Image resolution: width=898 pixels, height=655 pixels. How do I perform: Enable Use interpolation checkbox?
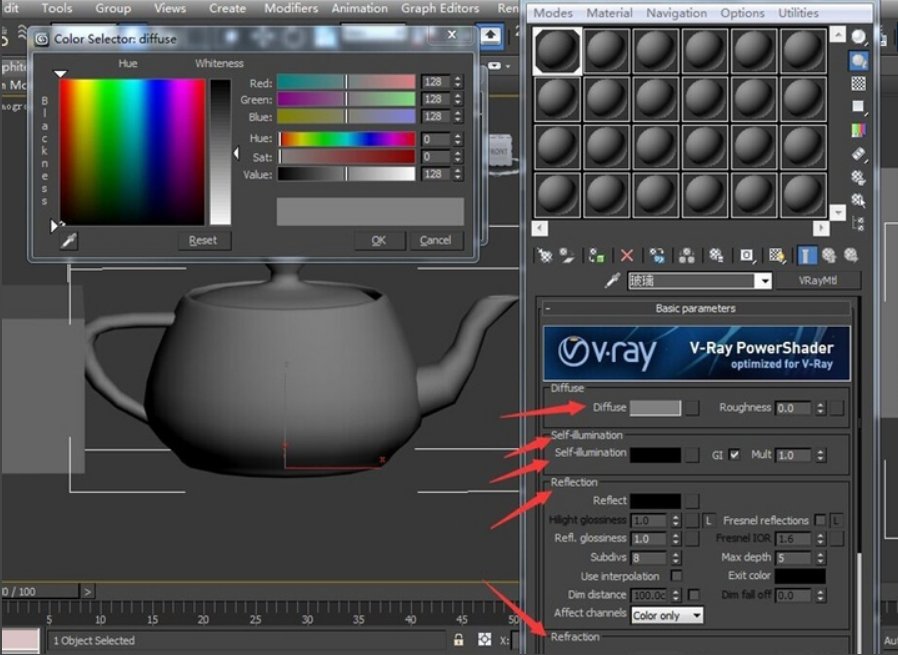pyautogui.click(x=676, y=576)
